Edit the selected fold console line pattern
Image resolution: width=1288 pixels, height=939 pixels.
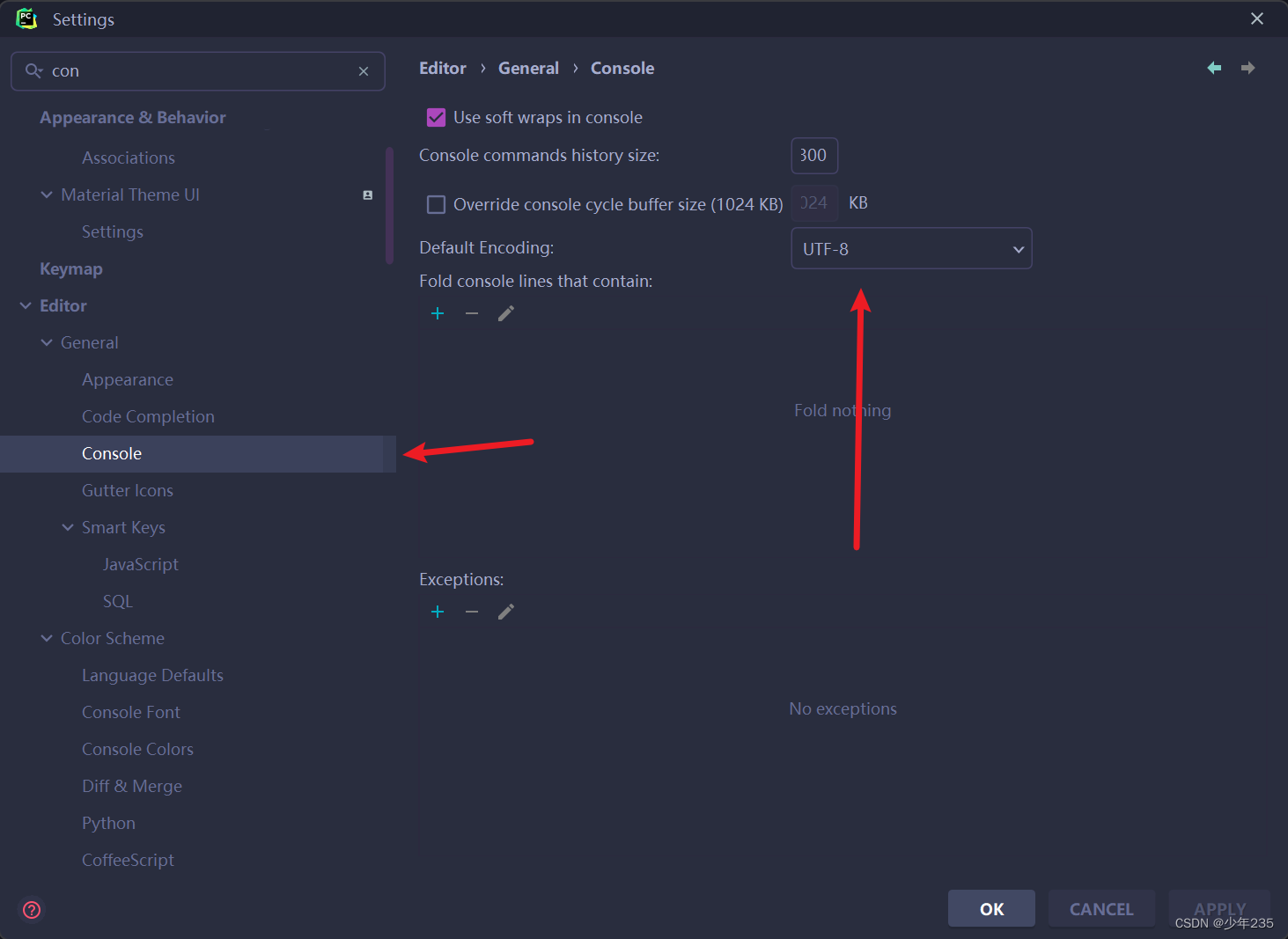(506, 313)
